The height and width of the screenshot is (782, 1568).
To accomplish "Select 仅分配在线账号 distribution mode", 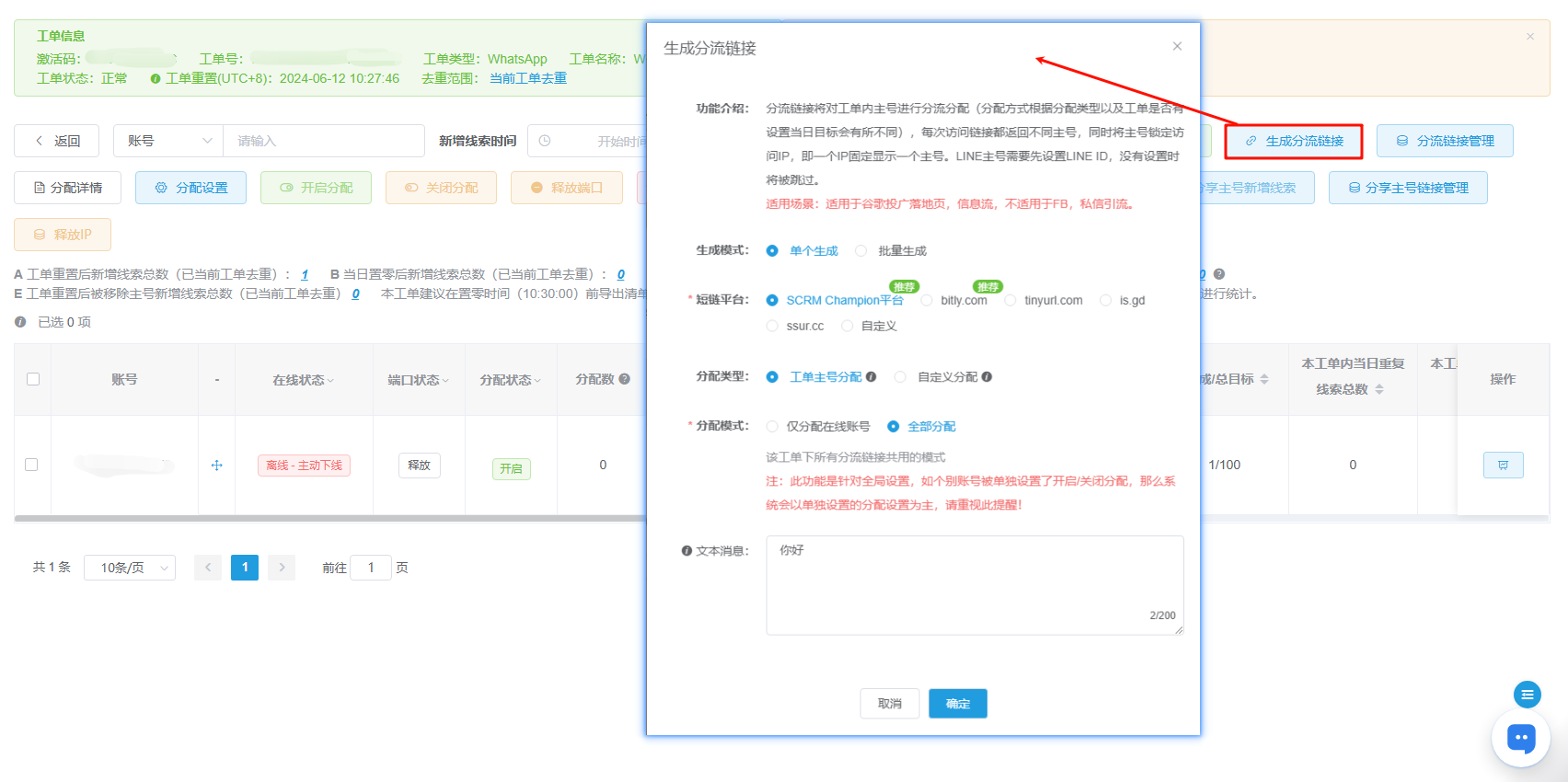I will (773, 427).
